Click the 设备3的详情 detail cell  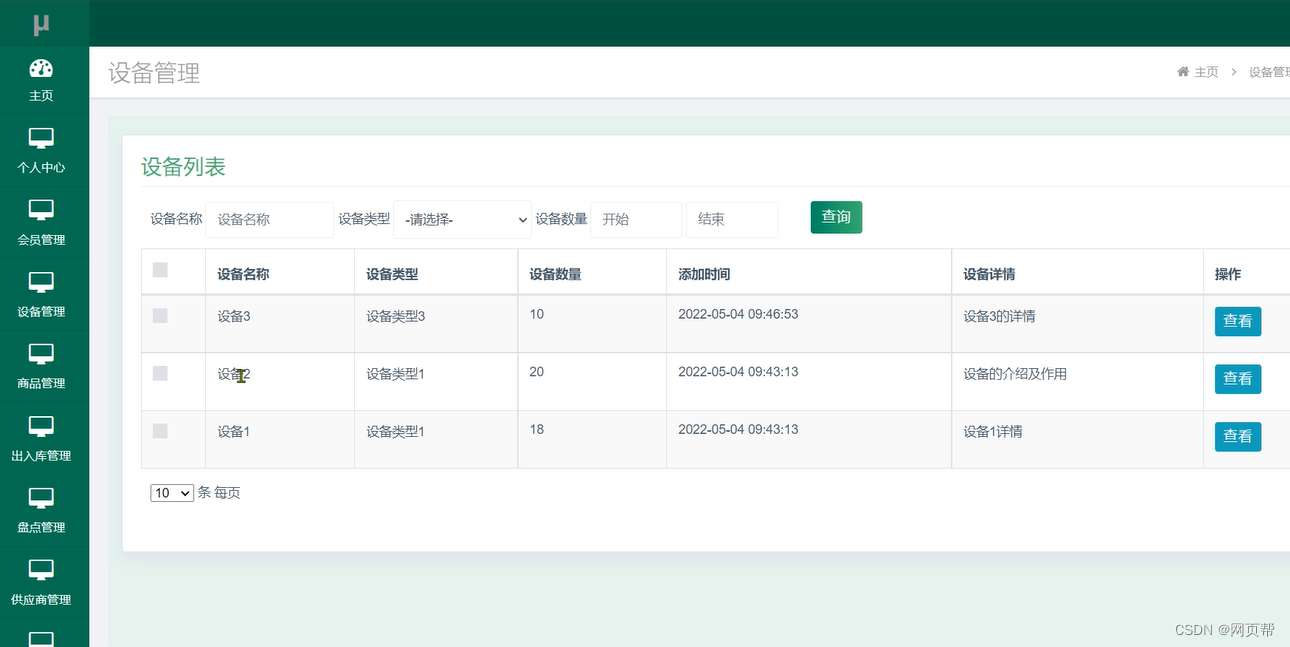[x=999, y=316]
